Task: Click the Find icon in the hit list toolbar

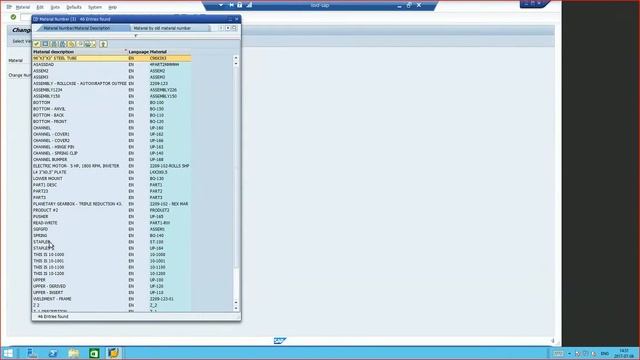Action: (54, 44)
